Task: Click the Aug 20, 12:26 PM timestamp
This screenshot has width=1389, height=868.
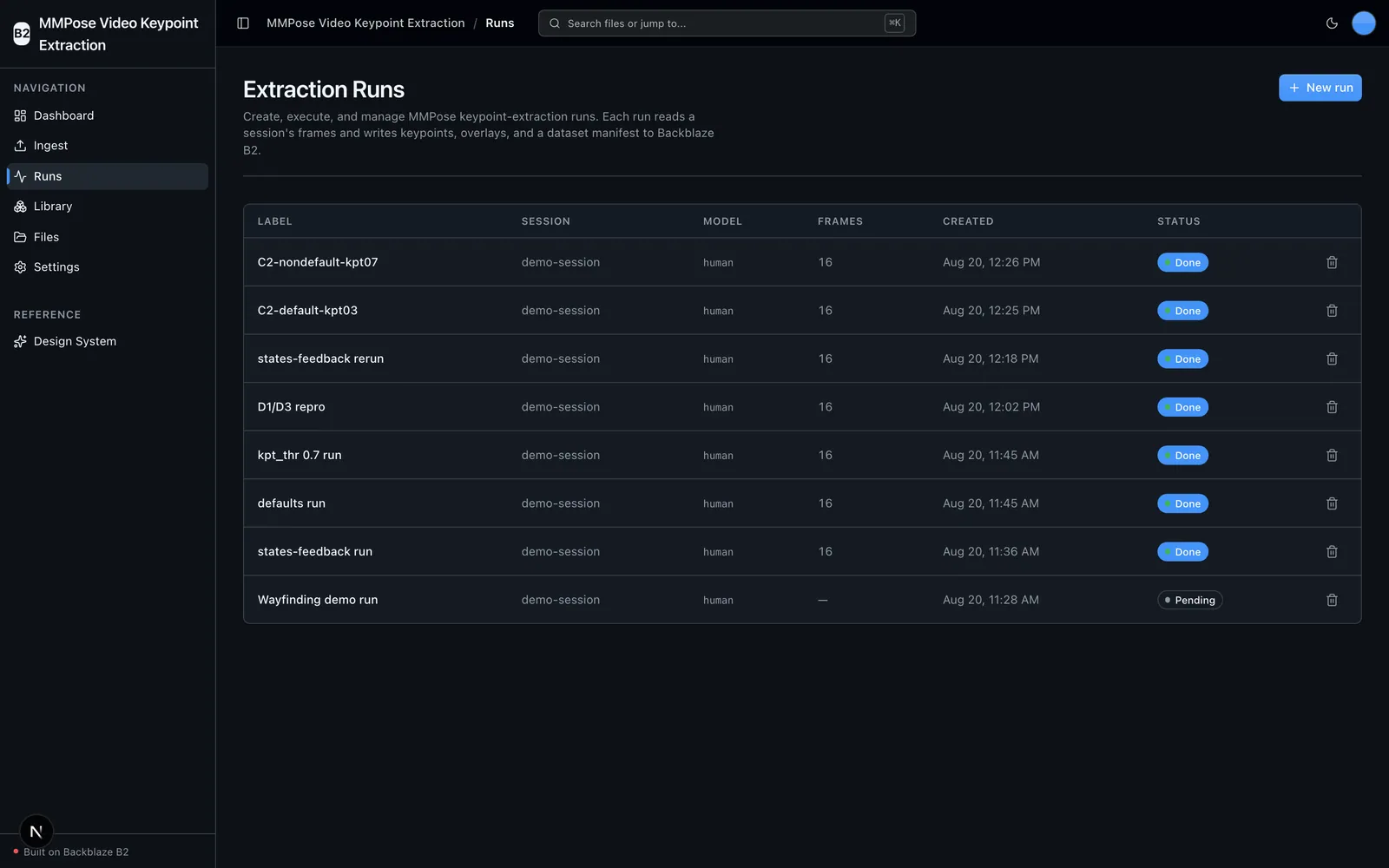Action: tap(991, 262)
